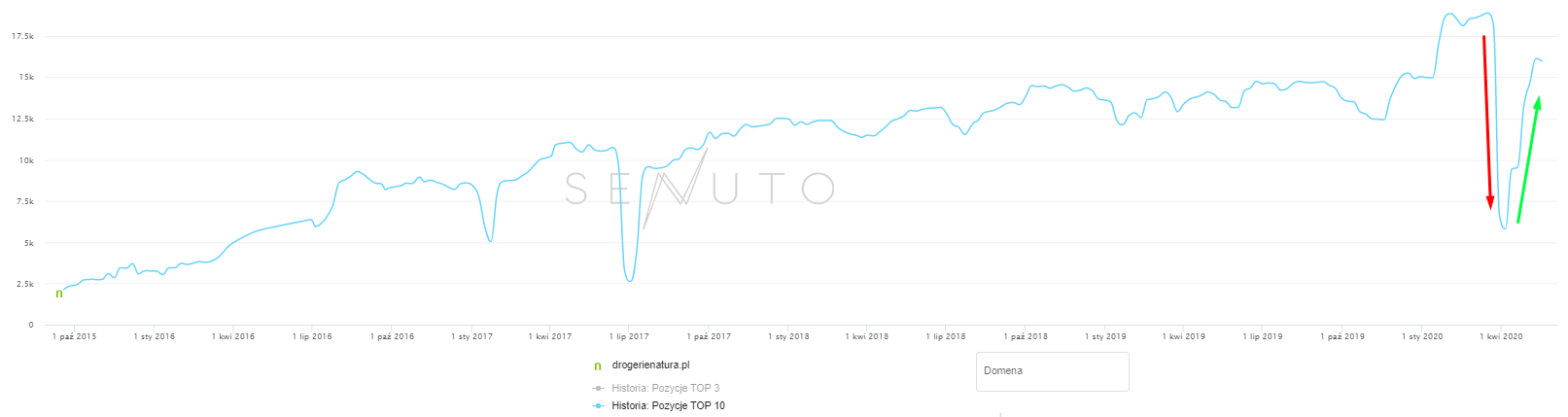
Task: Click the '1 paź 2015' axis label
Action: click(74, 336)
